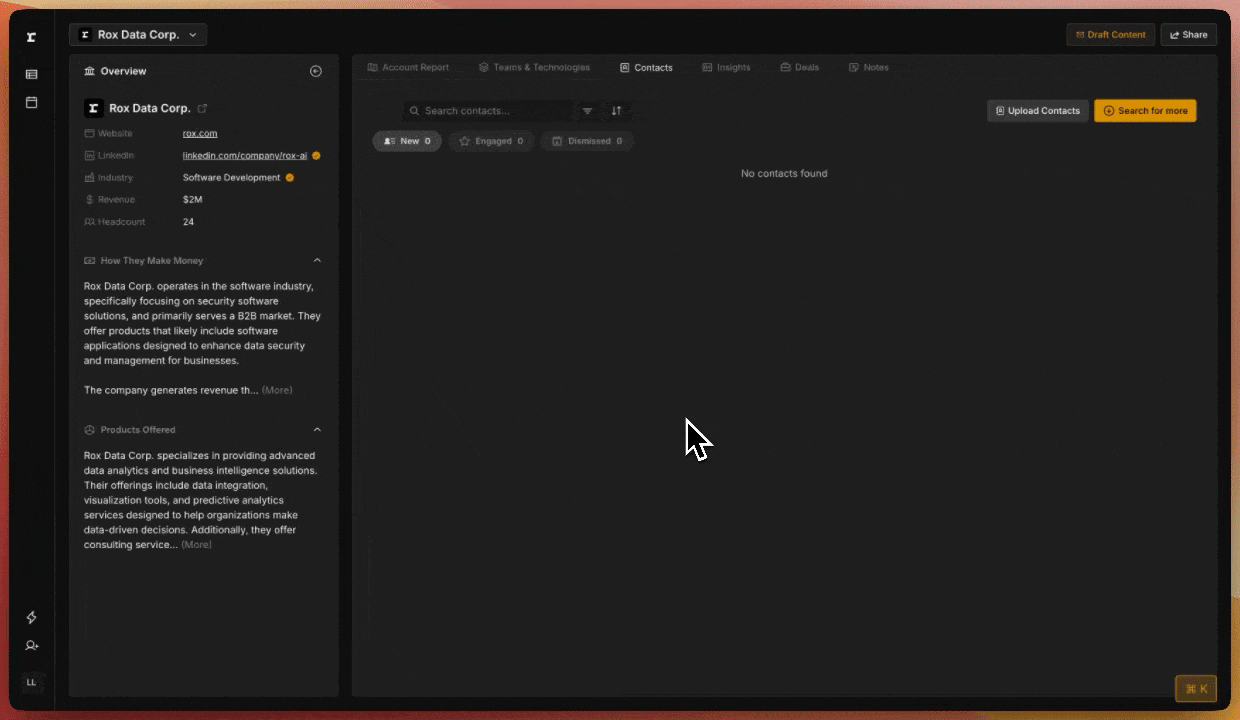Open the table list view sidebar icon
This screenshot has width=1240, height=720.
point(31,74)
